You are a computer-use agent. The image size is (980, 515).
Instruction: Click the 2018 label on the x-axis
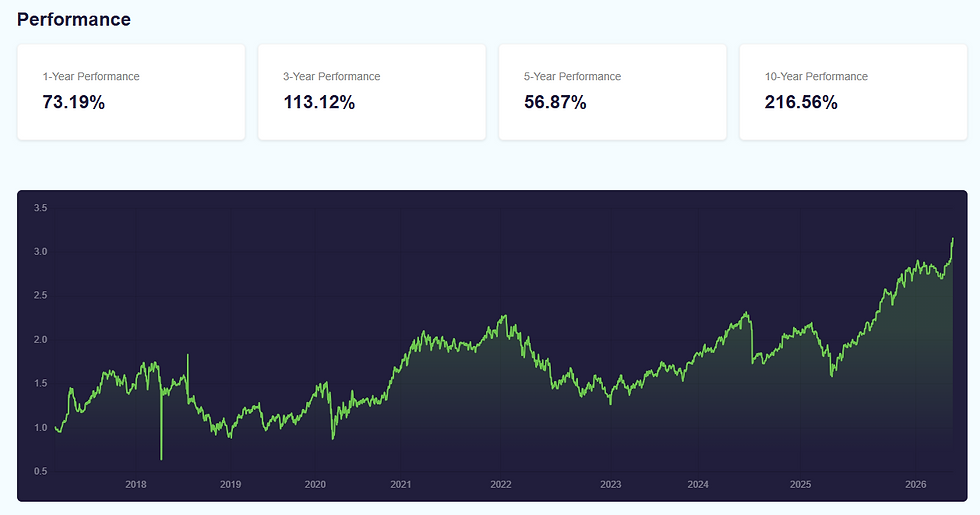coord(136,484)
